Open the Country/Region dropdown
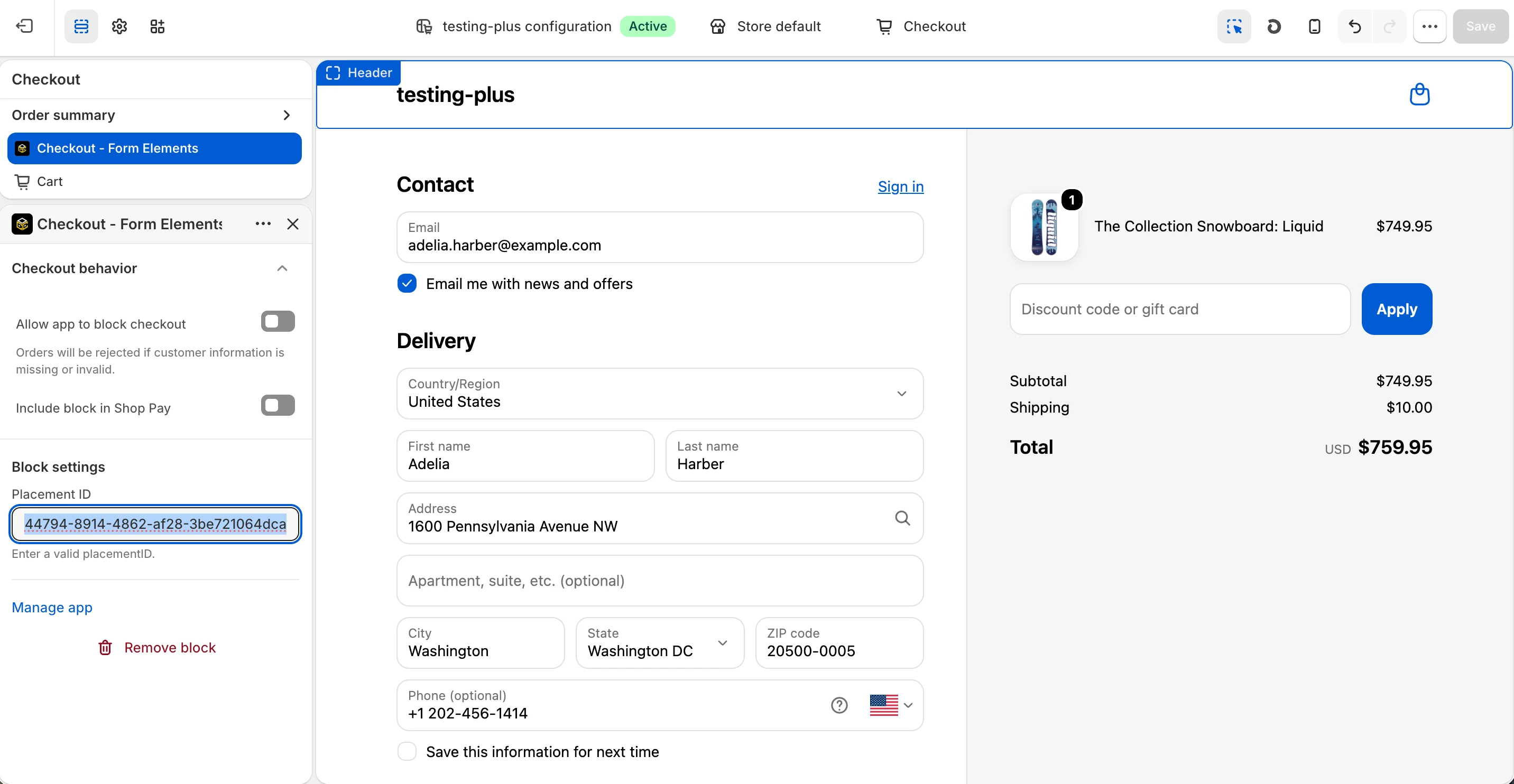 (659, 394)
